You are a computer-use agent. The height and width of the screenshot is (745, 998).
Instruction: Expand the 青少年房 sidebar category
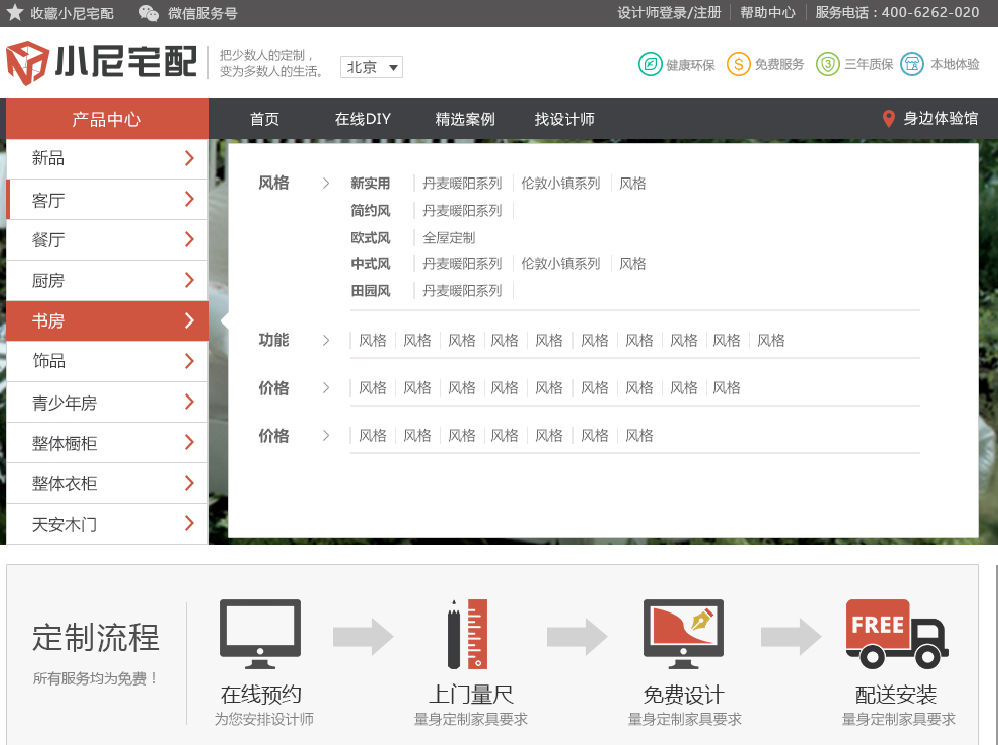[189, 403]
